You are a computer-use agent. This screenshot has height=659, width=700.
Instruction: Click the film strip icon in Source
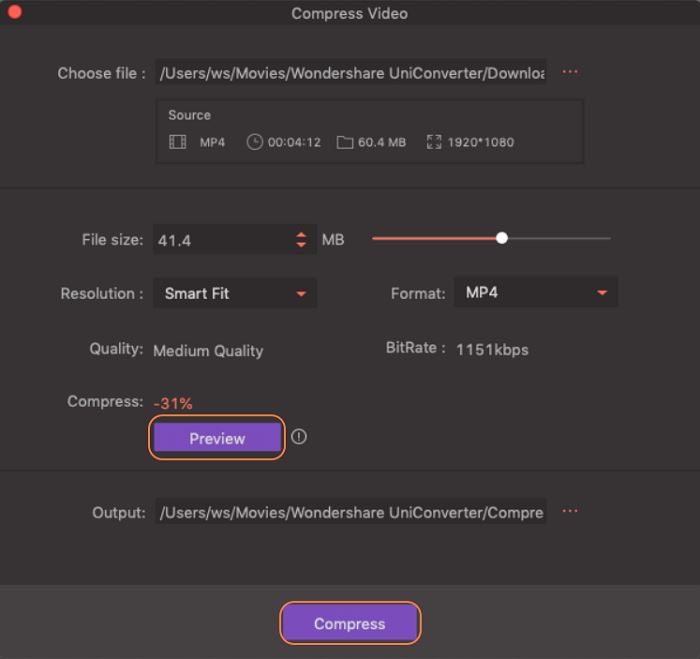[x=178, y=142]
